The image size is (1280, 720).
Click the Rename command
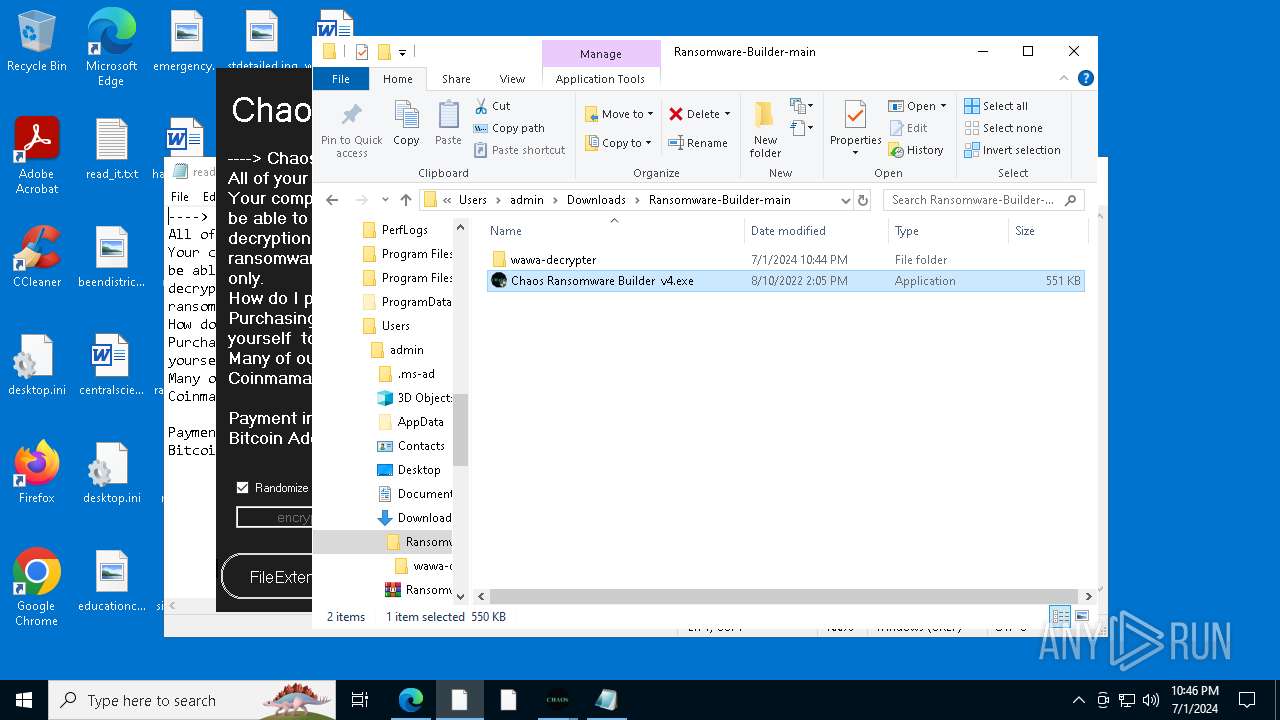tap(697, 143)
